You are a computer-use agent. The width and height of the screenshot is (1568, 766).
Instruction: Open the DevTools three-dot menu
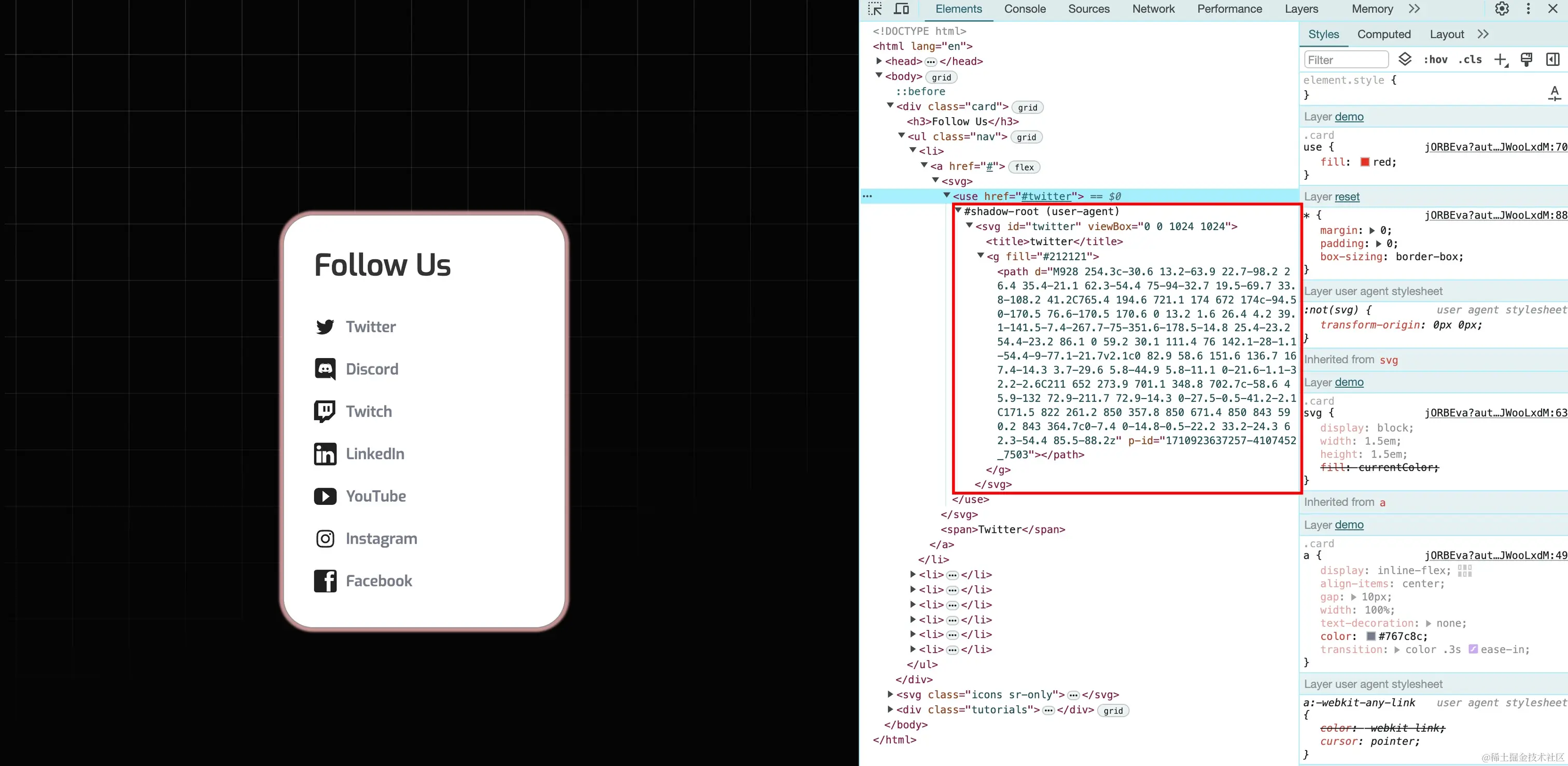coord(1528,8)
